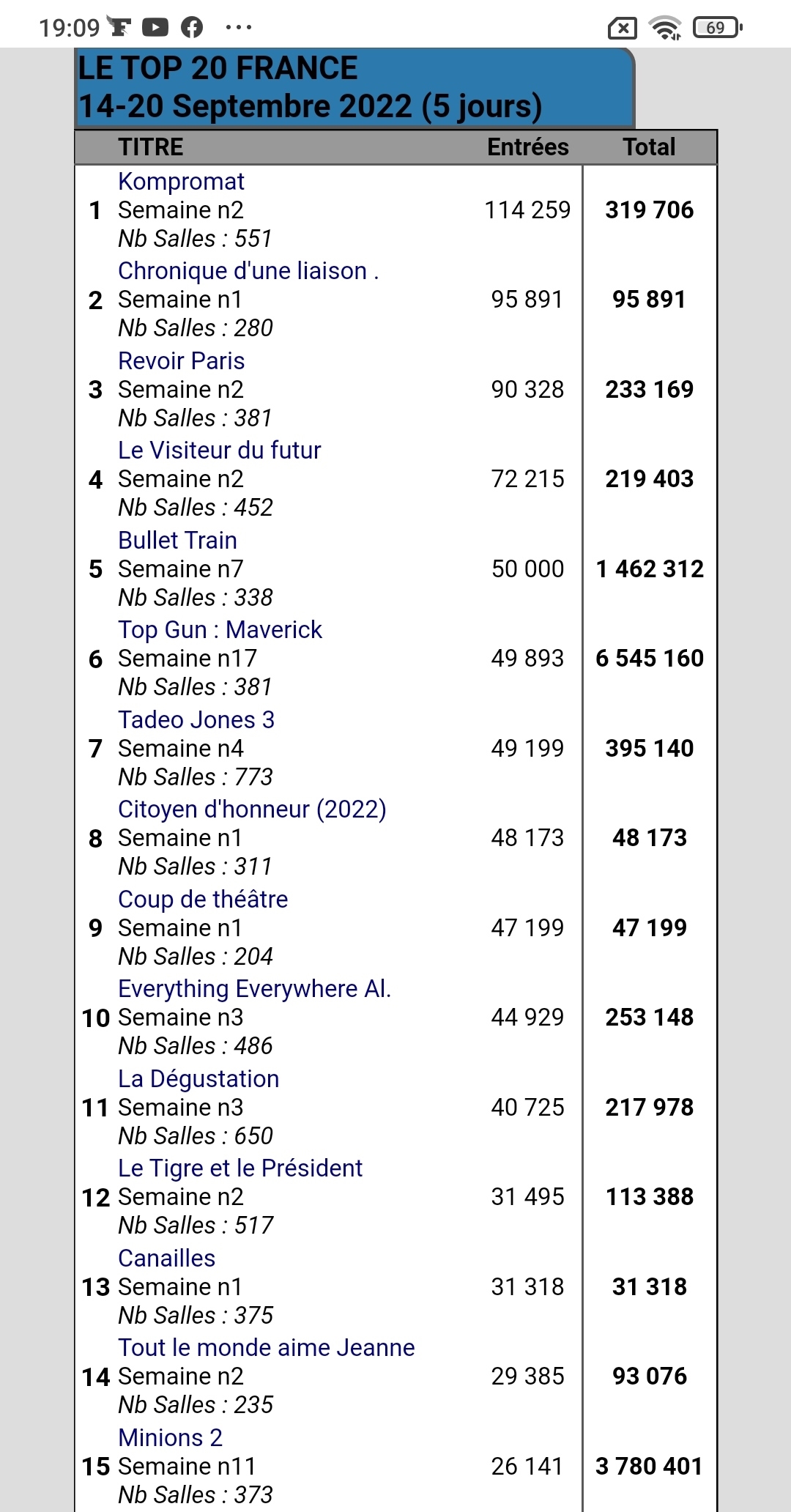Select the Top Gun : Maverick title
The width and height of the screenshot is (791, 1512).
pos(220,630)
